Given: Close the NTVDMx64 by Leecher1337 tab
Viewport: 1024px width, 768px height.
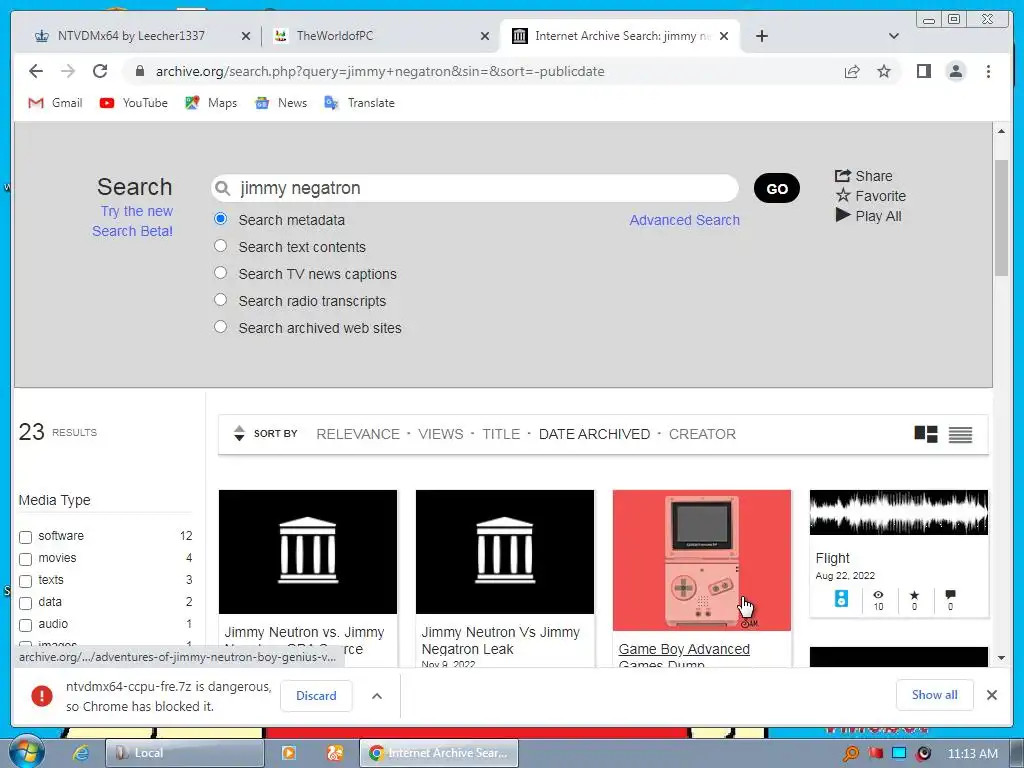Looking at the screenshot, I should tap(246, 36).
